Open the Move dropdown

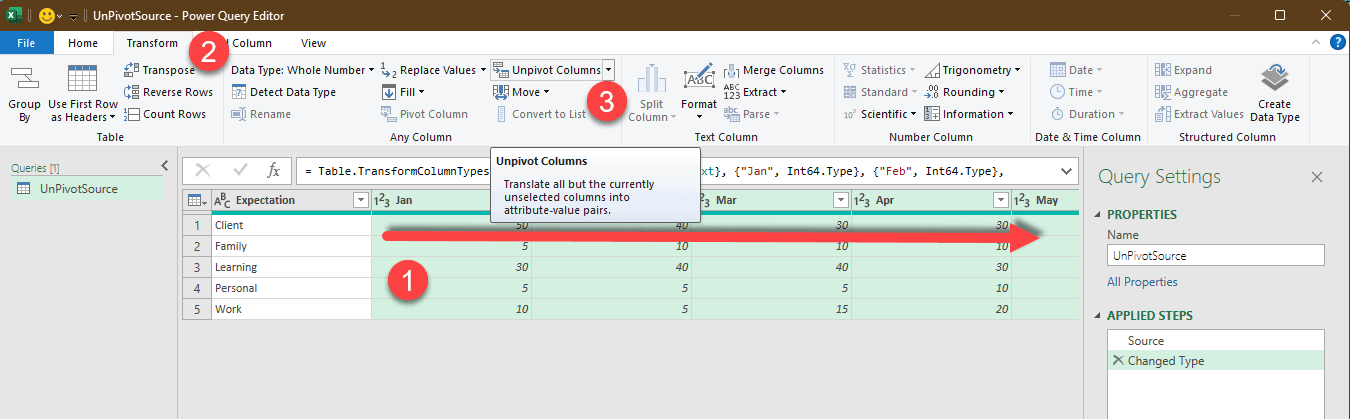521,92
